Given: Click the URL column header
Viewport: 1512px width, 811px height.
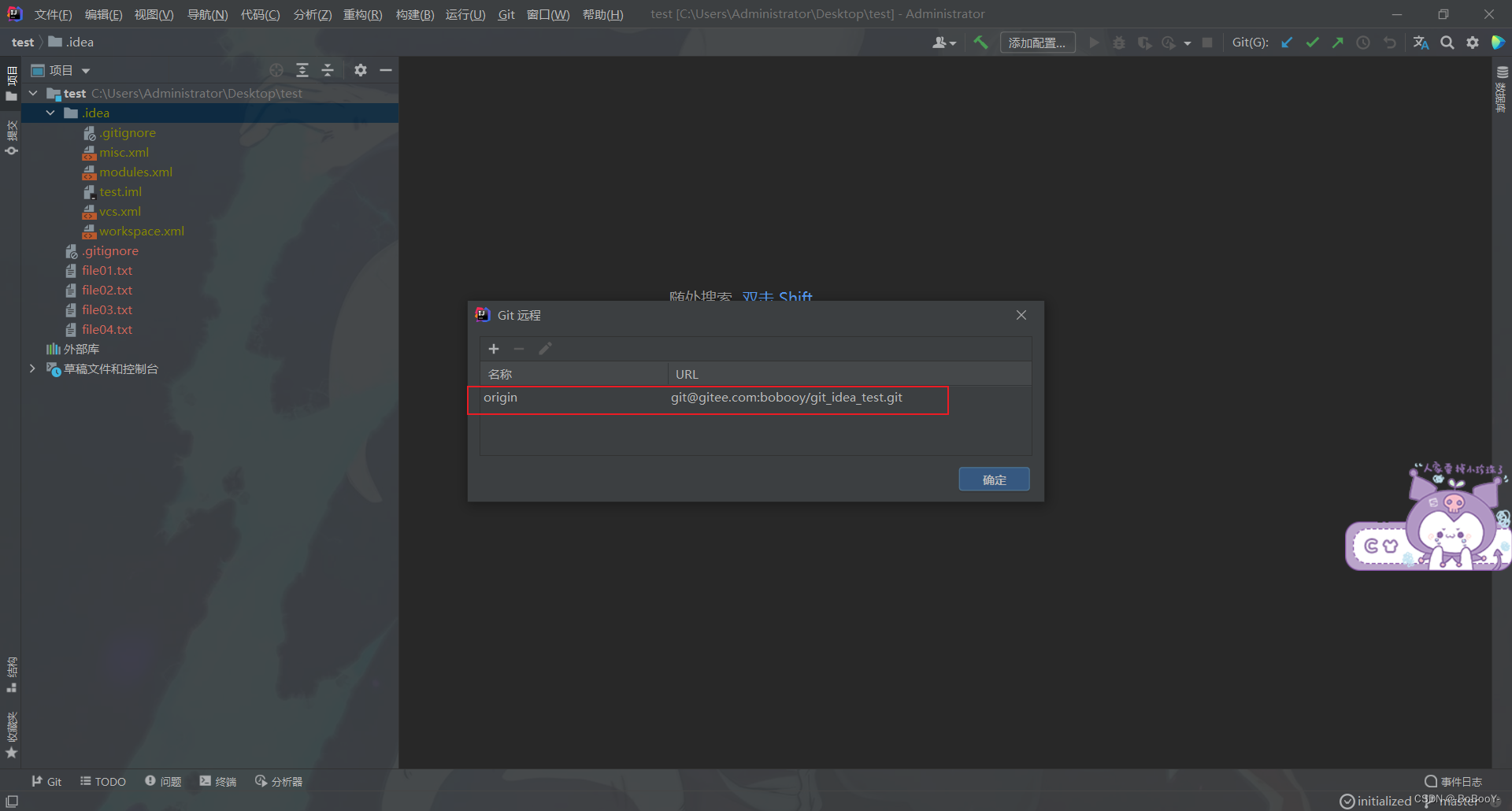Looking at the screenshot, I should click(850, 374).
